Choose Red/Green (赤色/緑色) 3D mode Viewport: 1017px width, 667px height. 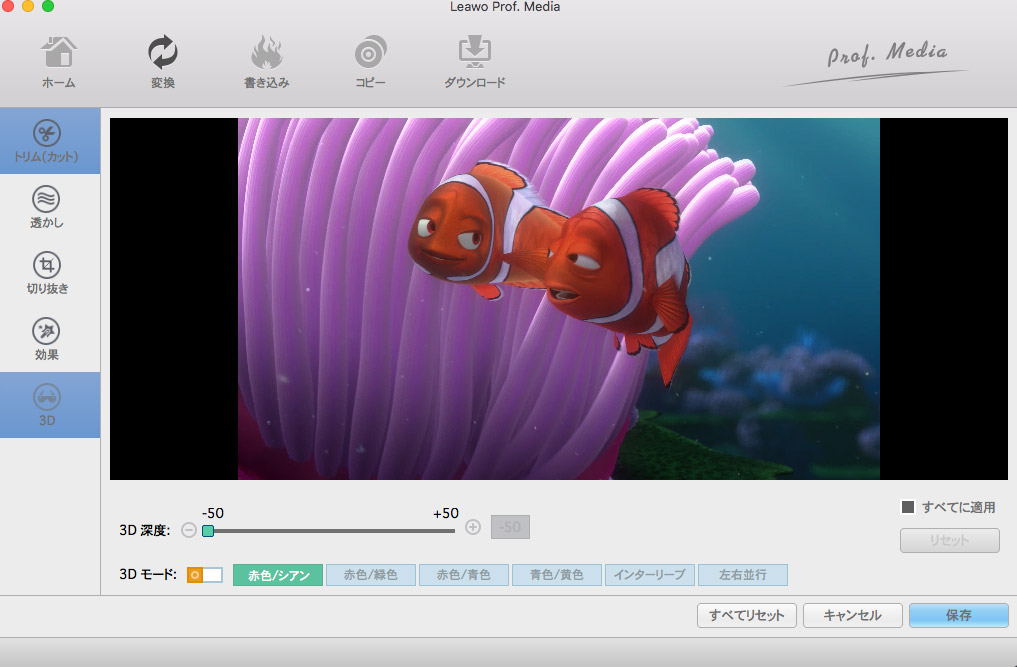click(371, 575)
